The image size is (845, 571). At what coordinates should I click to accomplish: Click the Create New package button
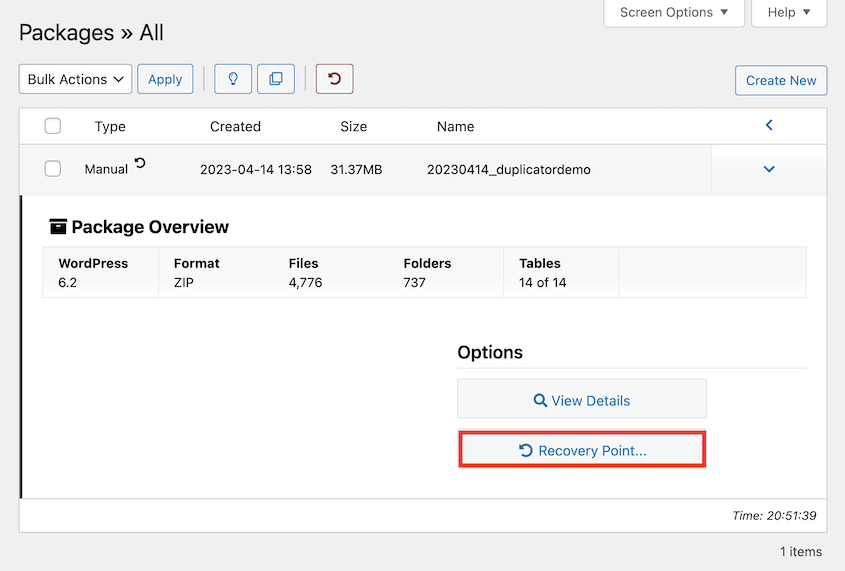point(781,81)
